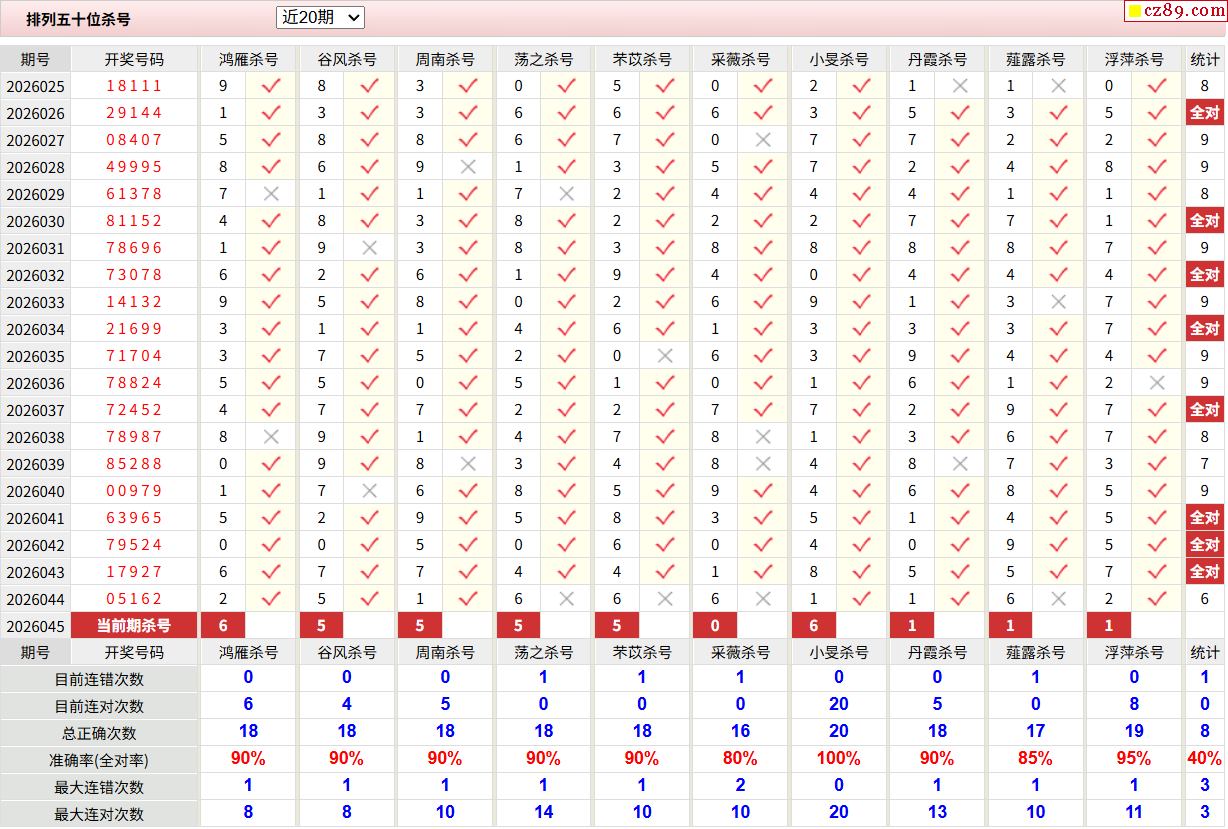The image size is (1228, 829).
Task: Click red checkmark for 小旻杀号 in row 2026025
Action: 862,86
